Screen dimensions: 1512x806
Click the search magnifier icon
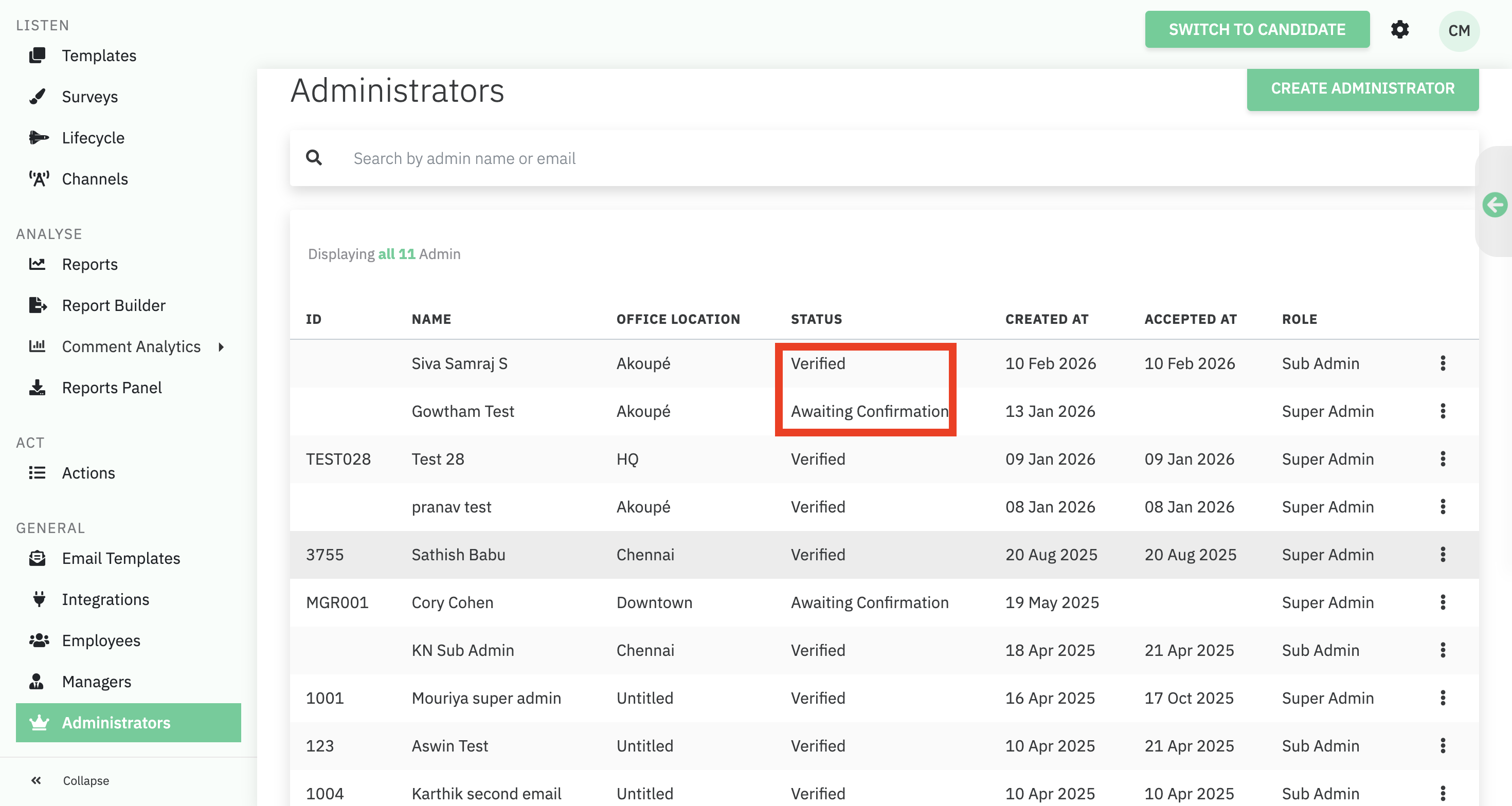coord(314,158)
